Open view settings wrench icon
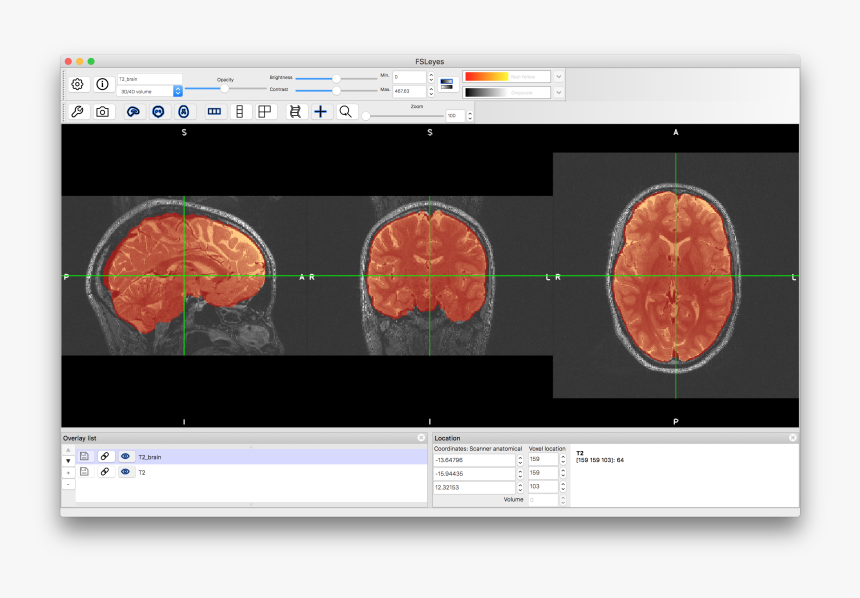The width and height of the screenshot is (860, 598). point(78,112)
